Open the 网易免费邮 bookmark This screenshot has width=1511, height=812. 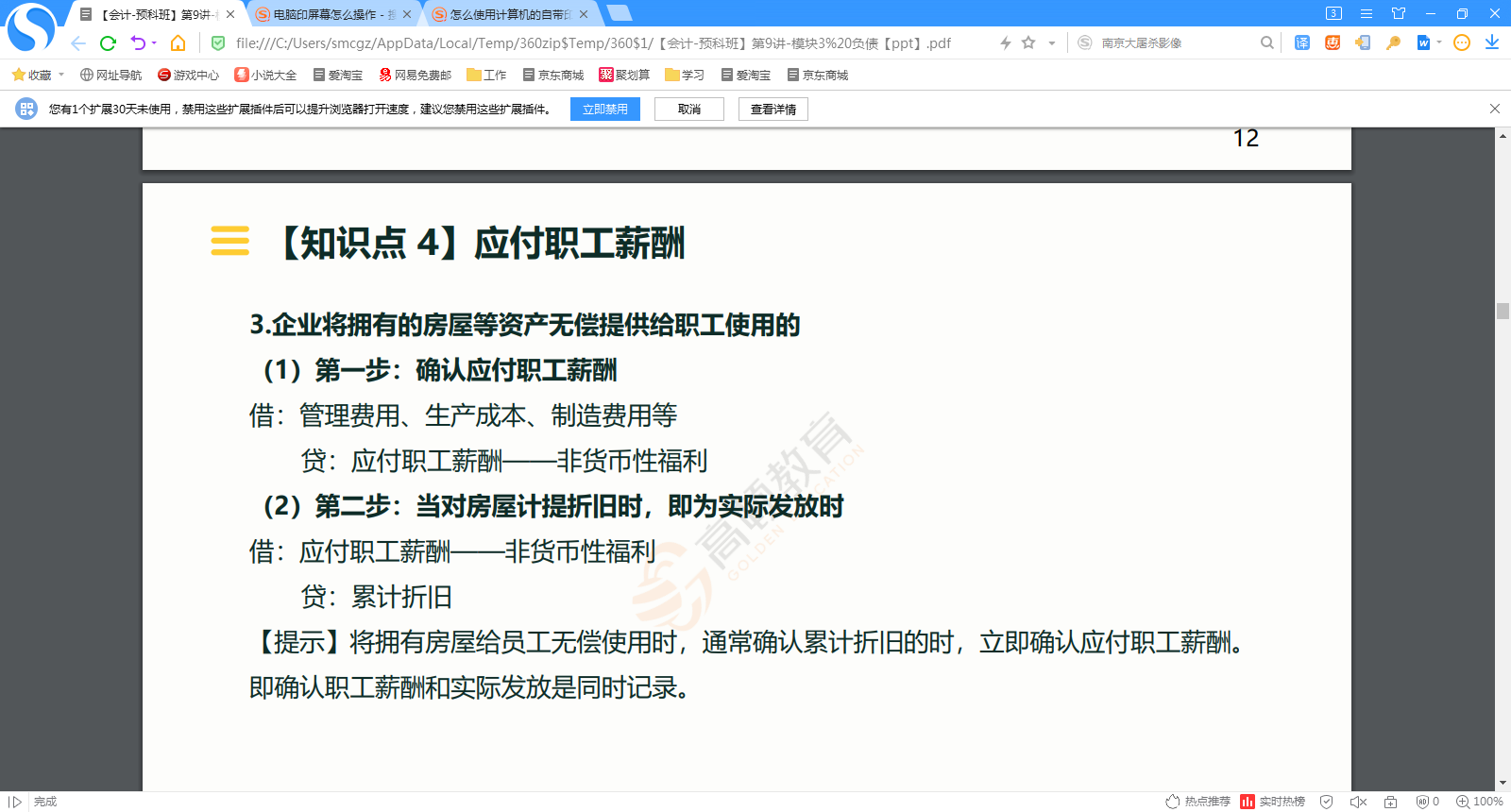coord(415,75)
